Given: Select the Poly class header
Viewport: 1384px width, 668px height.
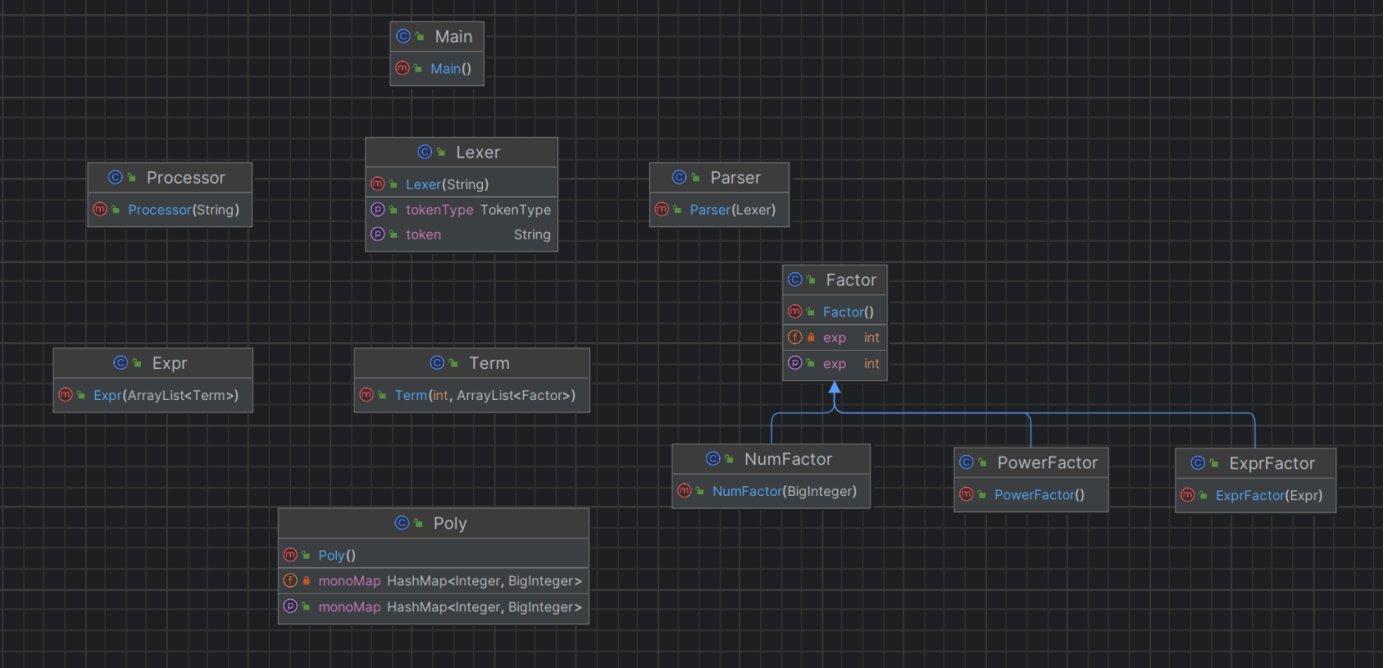Looking at the screenshot, I should click(433, 523).
